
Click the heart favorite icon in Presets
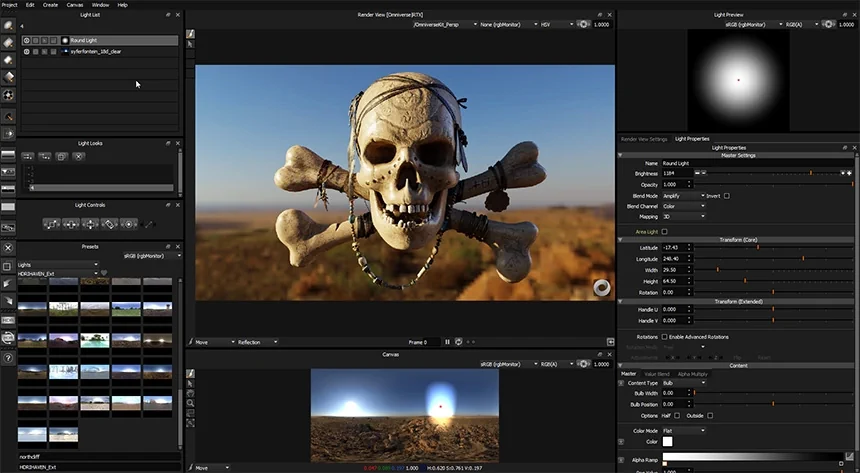104,273
